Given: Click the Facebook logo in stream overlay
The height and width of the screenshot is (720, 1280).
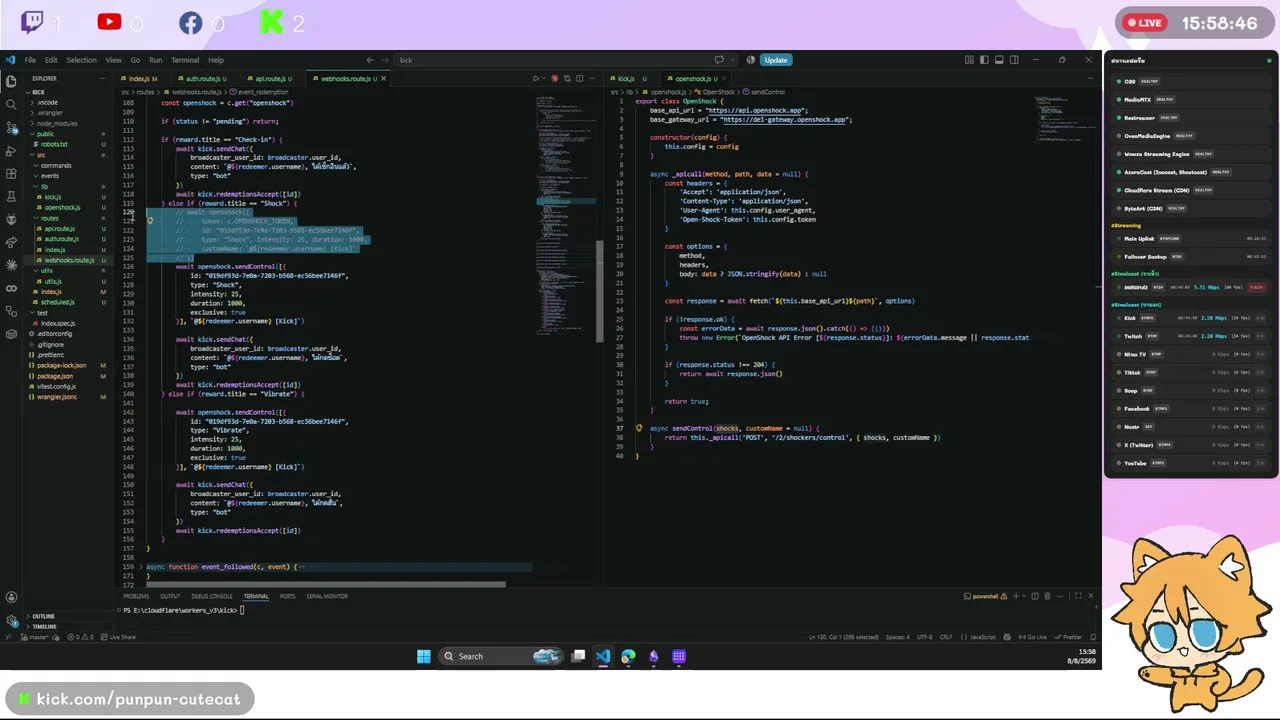Looking at the screenshot, I should [190, 22].
